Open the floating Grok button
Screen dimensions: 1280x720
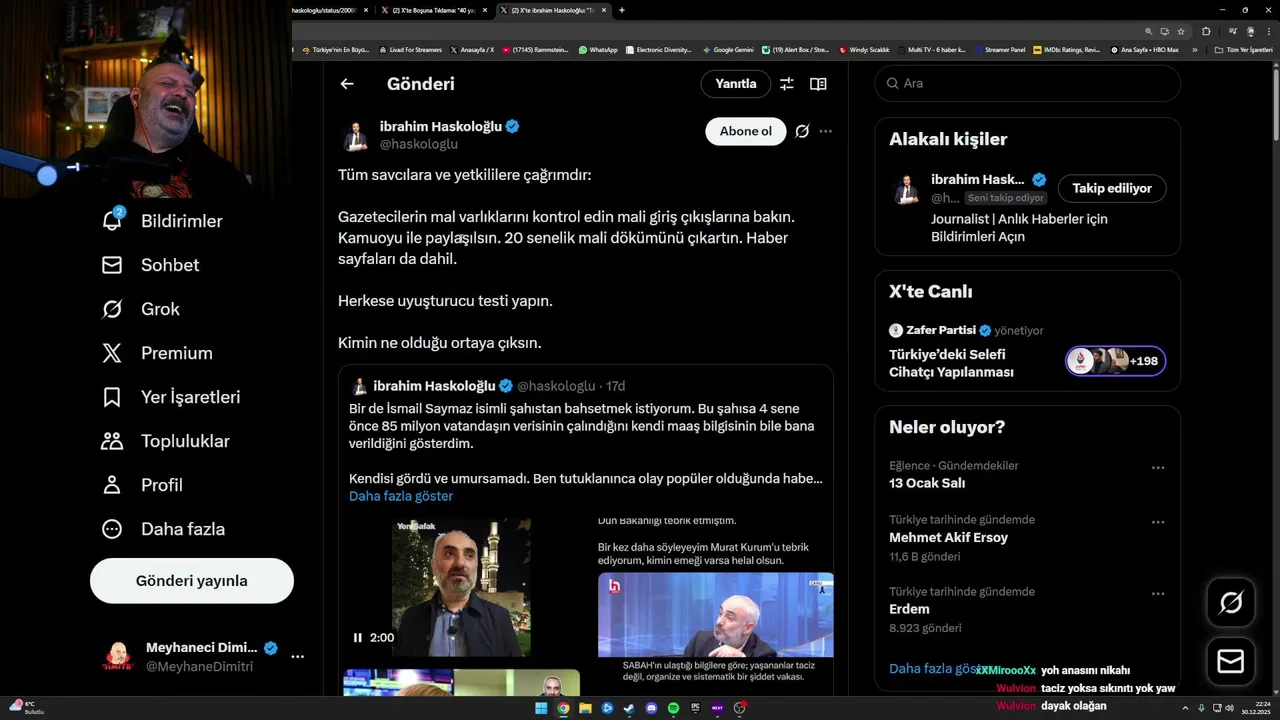[1231, 603]
